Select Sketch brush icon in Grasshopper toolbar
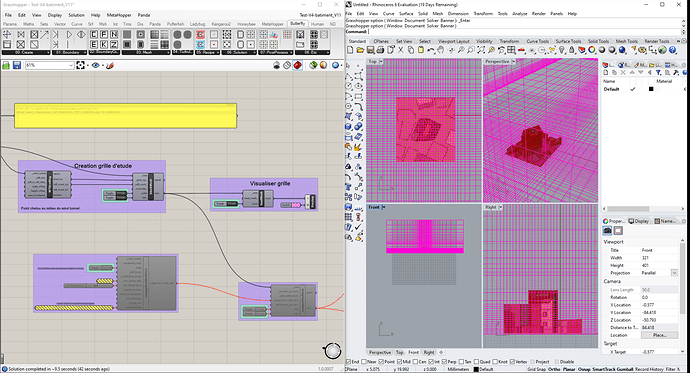 110,65
